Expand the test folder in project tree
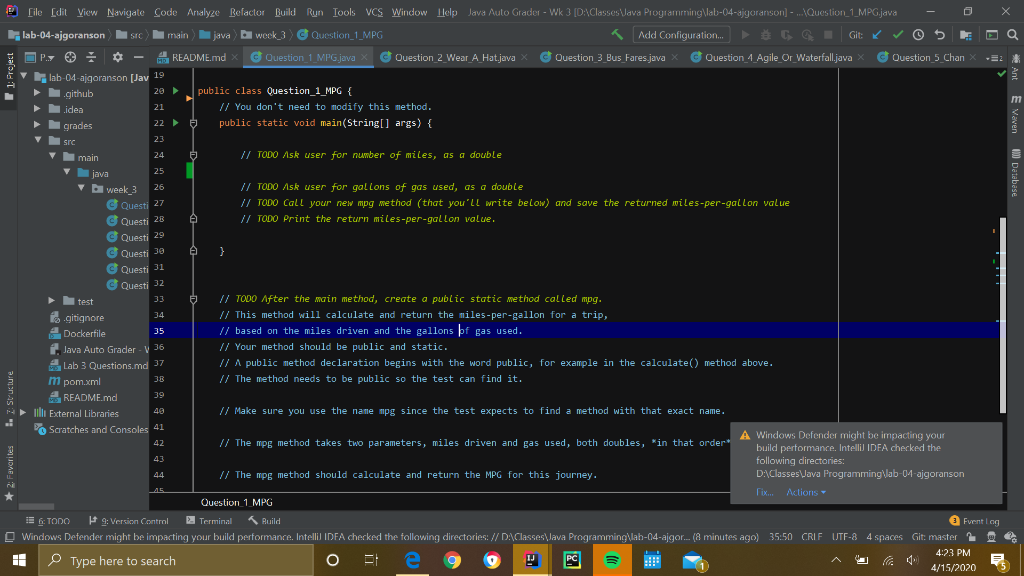Screen dimensions: 1024x576 tap(50, 300)
